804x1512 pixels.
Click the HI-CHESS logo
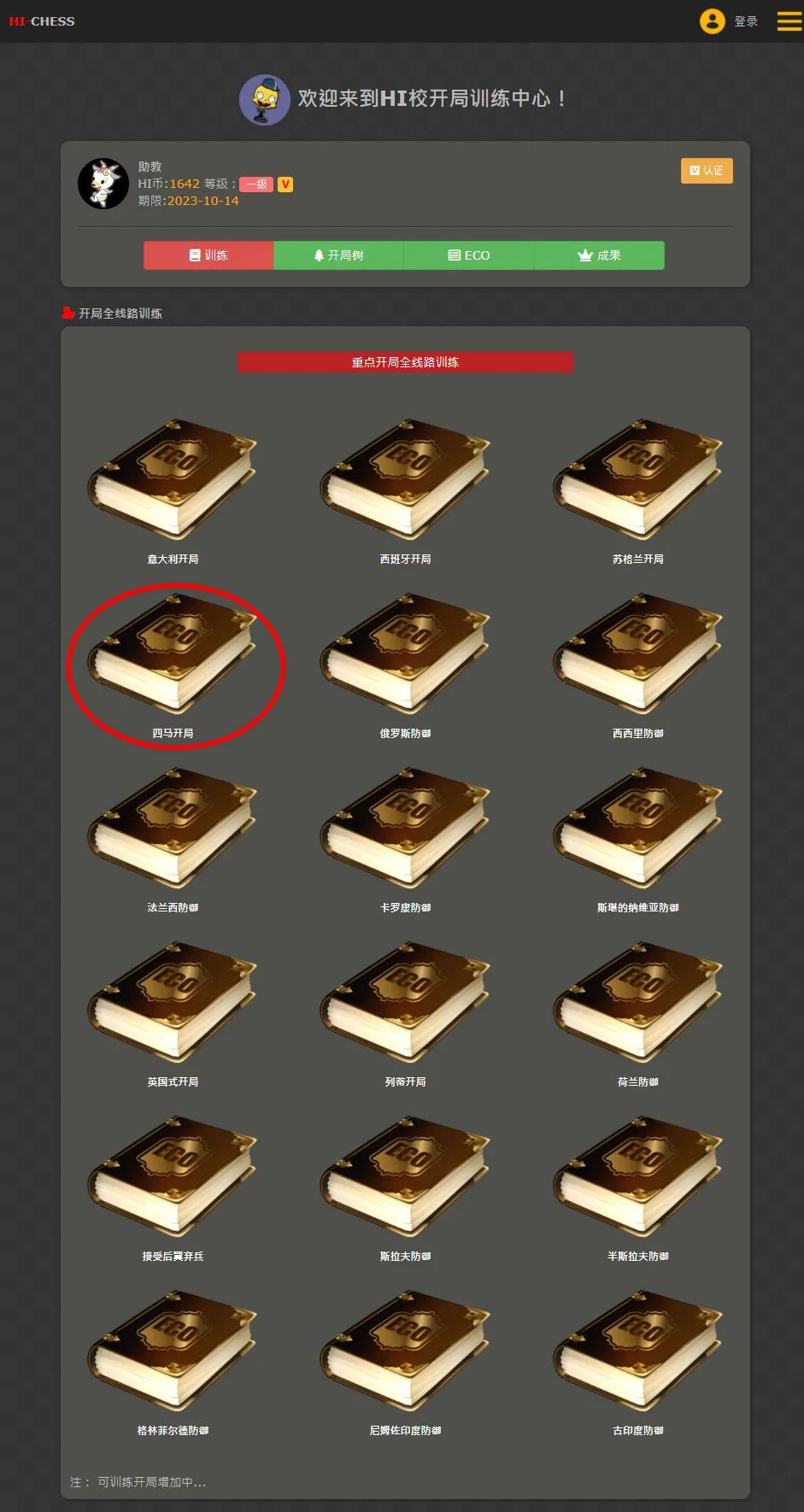click(x=42, y=21)
